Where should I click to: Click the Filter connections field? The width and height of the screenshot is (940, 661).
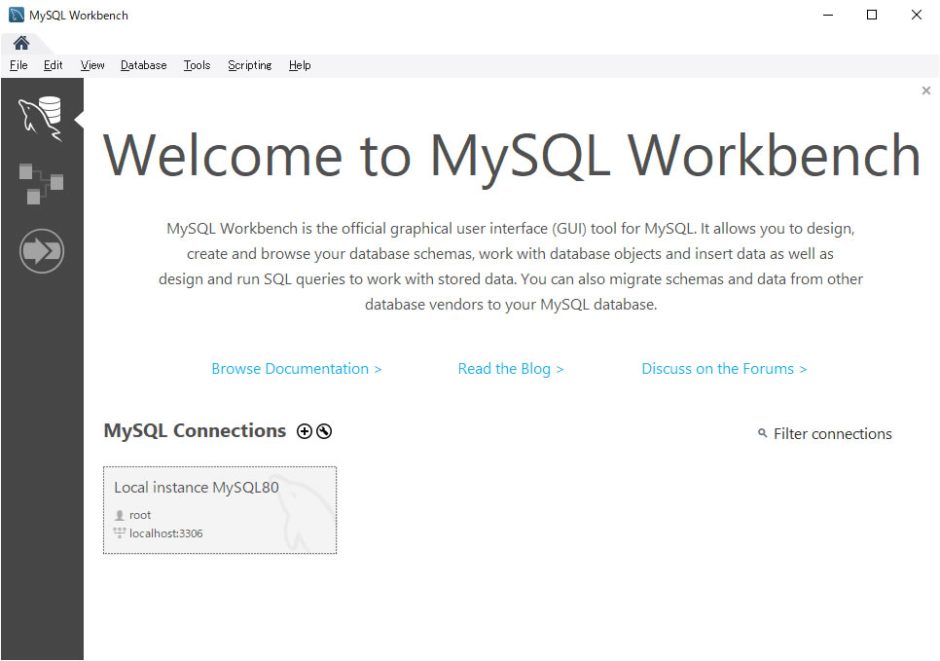pyautogui.click(x=833, y=434)
